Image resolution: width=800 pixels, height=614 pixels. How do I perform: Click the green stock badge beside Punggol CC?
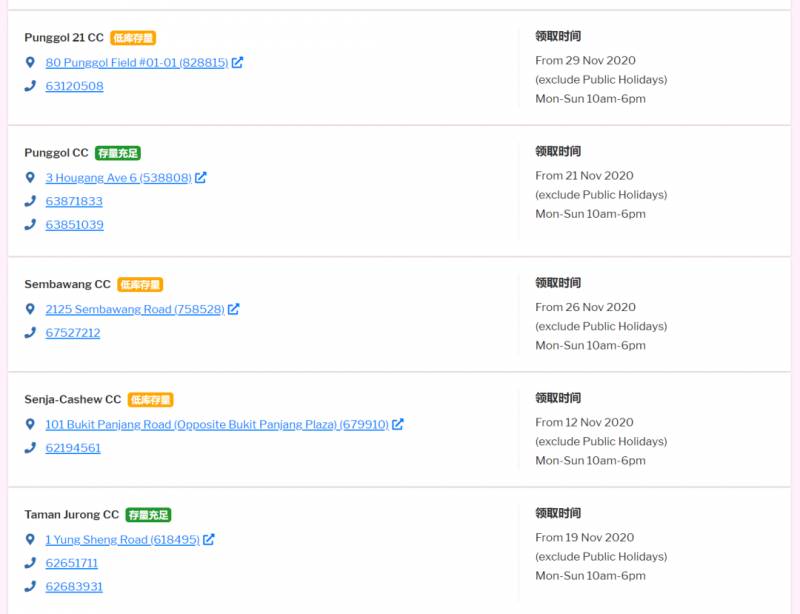118,153
